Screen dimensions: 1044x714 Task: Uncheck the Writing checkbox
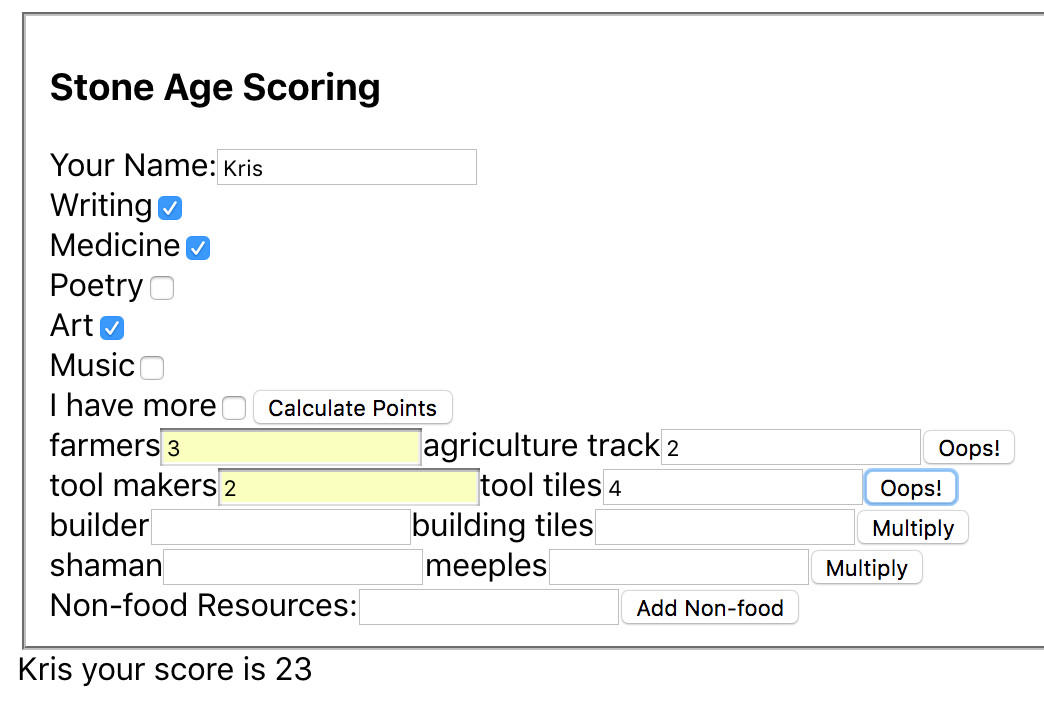(170, 208)
